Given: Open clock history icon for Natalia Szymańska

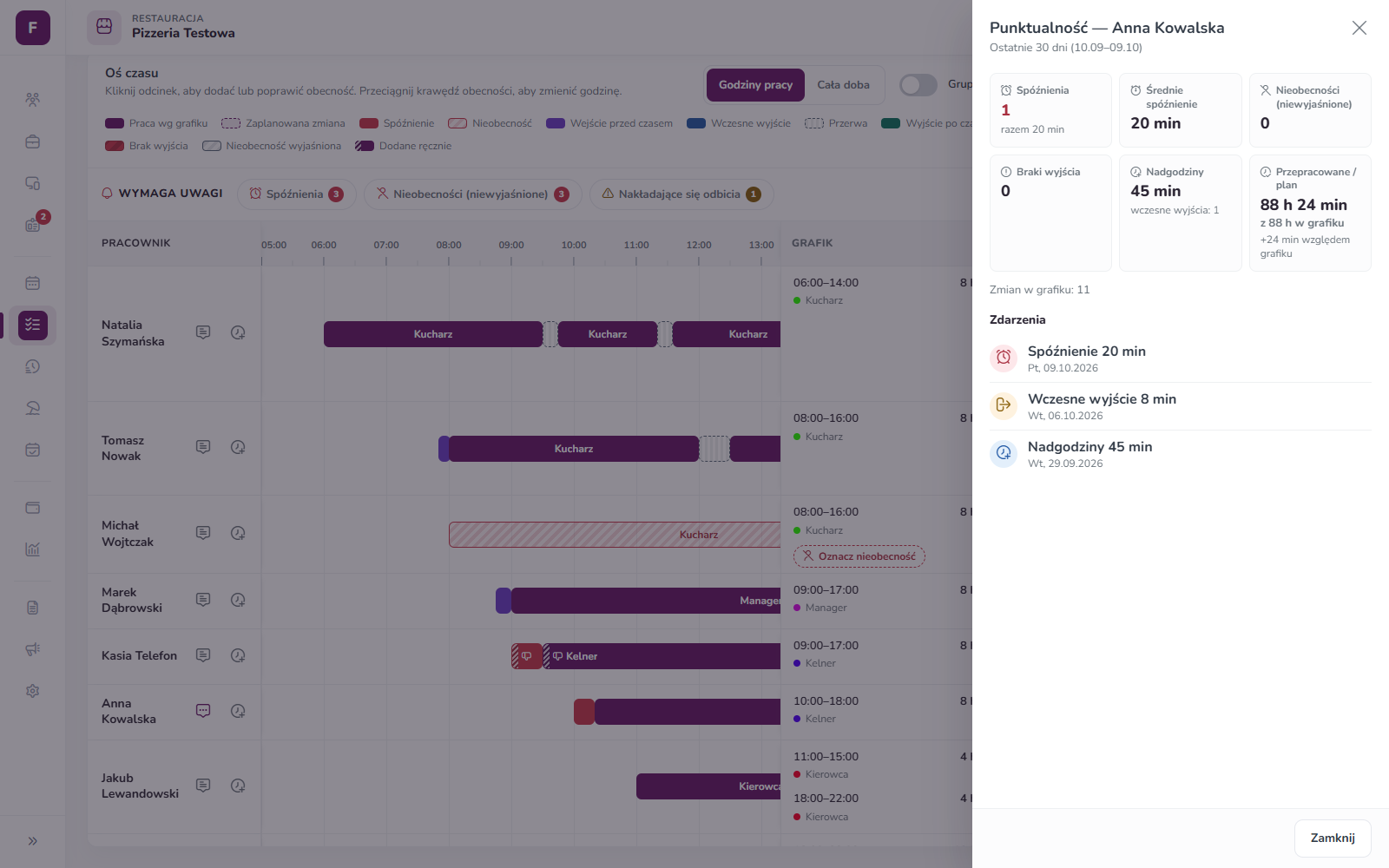Looking at the screenshot, I should 238,332.
